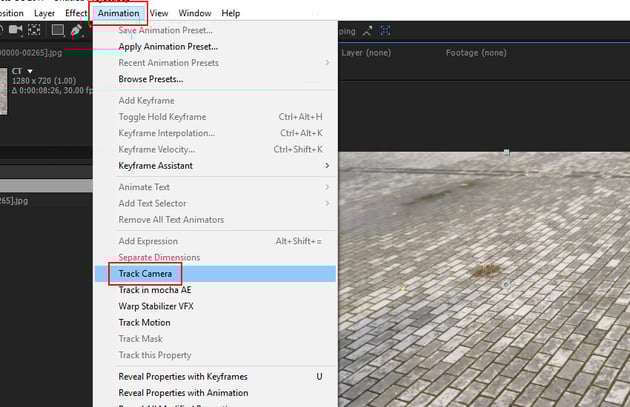Toggle the snap collapsed compositions icon

(x=385, y=31)
